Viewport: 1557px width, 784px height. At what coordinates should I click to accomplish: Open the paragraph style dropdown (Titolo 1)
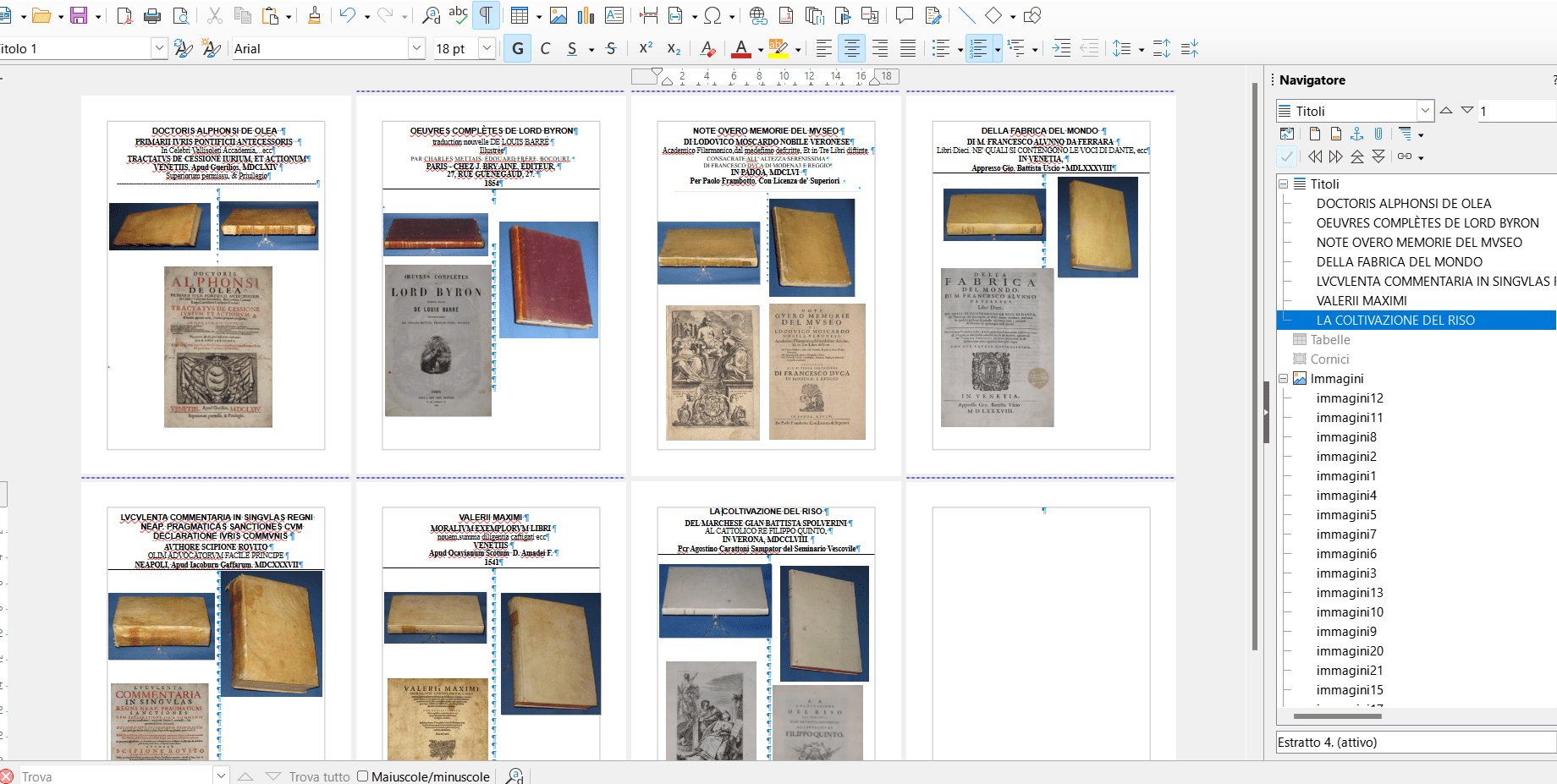(x=159, y=48)
